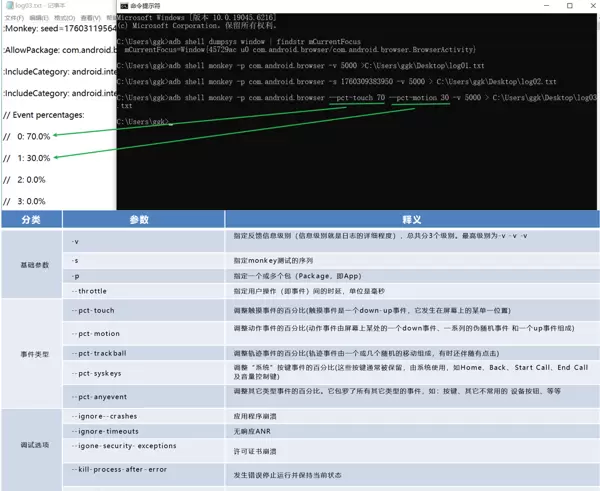Click the ':AllowPackage' line in Notepad
The height and width of the screenshot is (491, 600).
[60, 49]
